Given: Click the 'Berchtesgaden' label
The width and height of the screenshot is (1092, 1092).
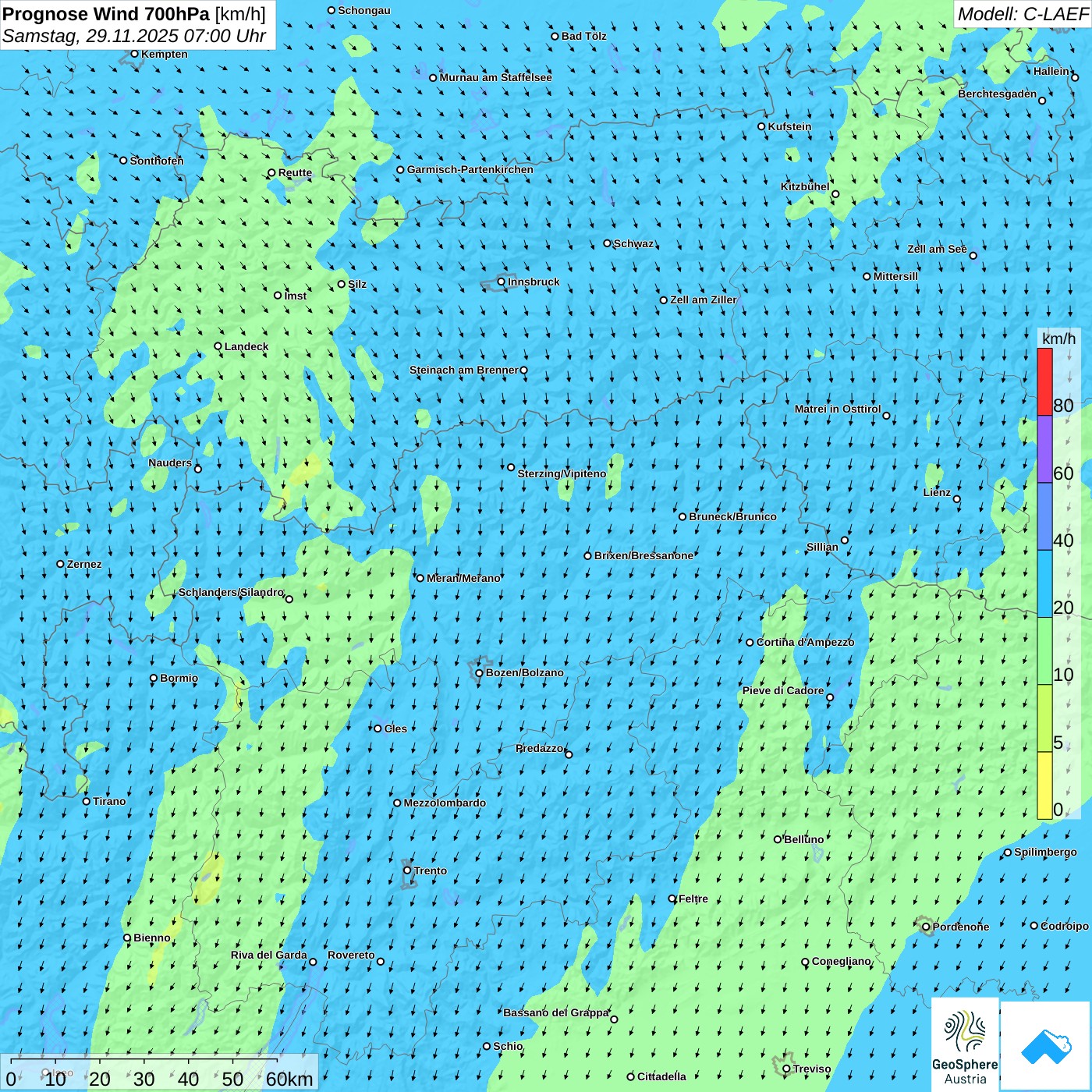Looking at the screenshot, I should (x=998, y=94).
